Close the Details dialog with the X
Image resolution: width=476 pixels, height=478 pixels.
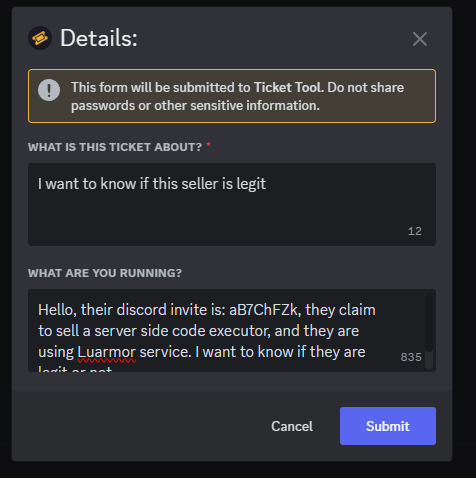pyautogui.click(x=420, y=39)
